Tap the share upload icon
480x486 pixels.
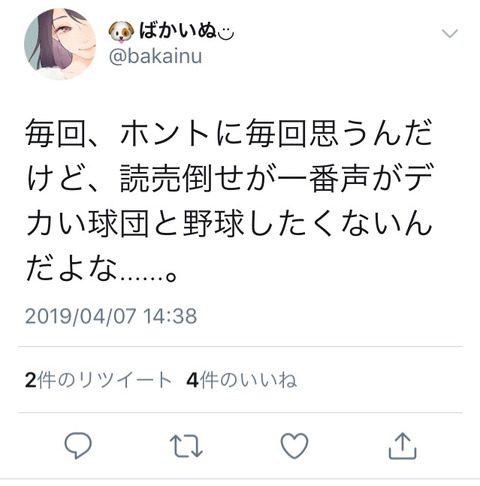[403, 446]
